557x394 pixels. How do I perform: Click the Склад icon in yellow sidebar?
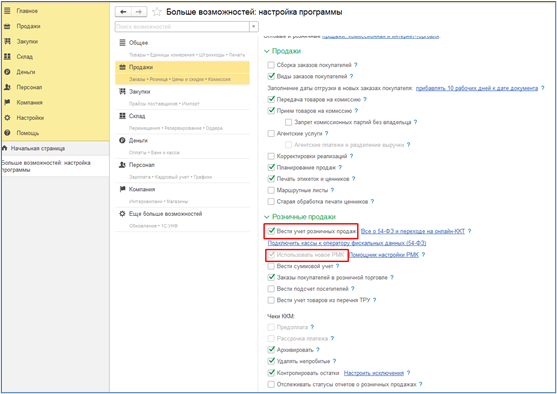(x=7, y=57)
